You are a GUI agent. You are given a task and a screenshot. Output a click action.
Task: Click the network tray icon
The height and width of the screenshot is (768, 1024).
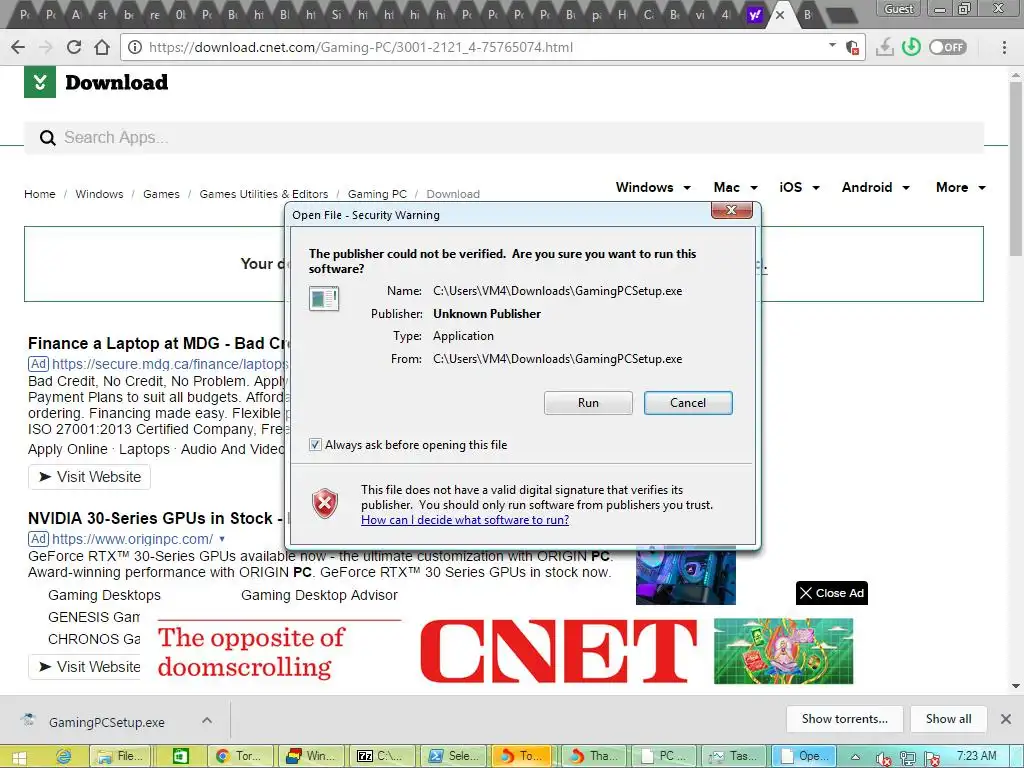click(x=907, y=758)
